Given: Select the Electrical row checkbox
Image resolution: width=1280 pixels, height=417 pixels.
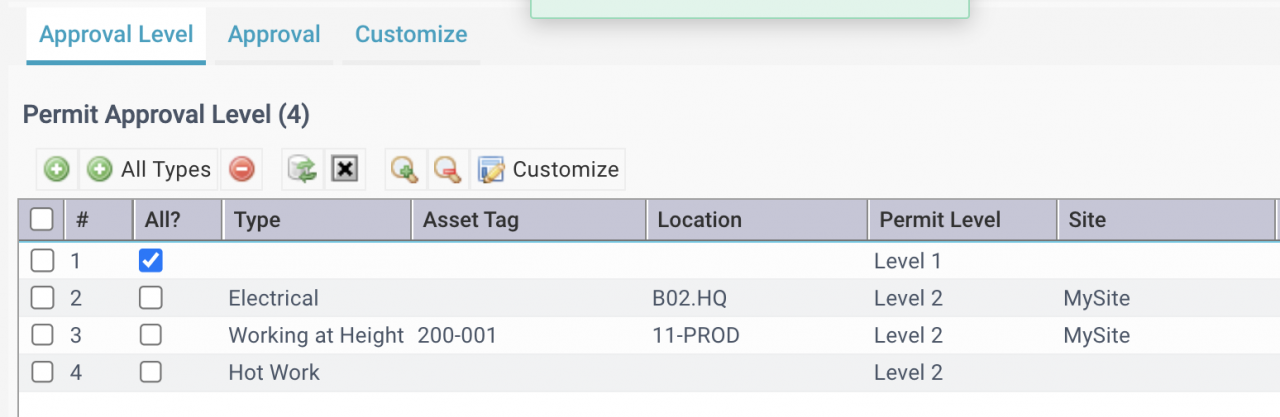Looking at the screenshot, I should pyautogui.click(x=42, y=298).
